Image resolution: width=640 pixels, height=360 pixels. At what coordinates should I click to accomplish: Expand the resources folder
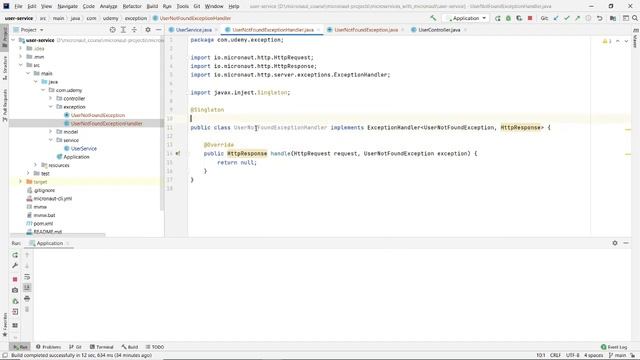click(36, 165)
